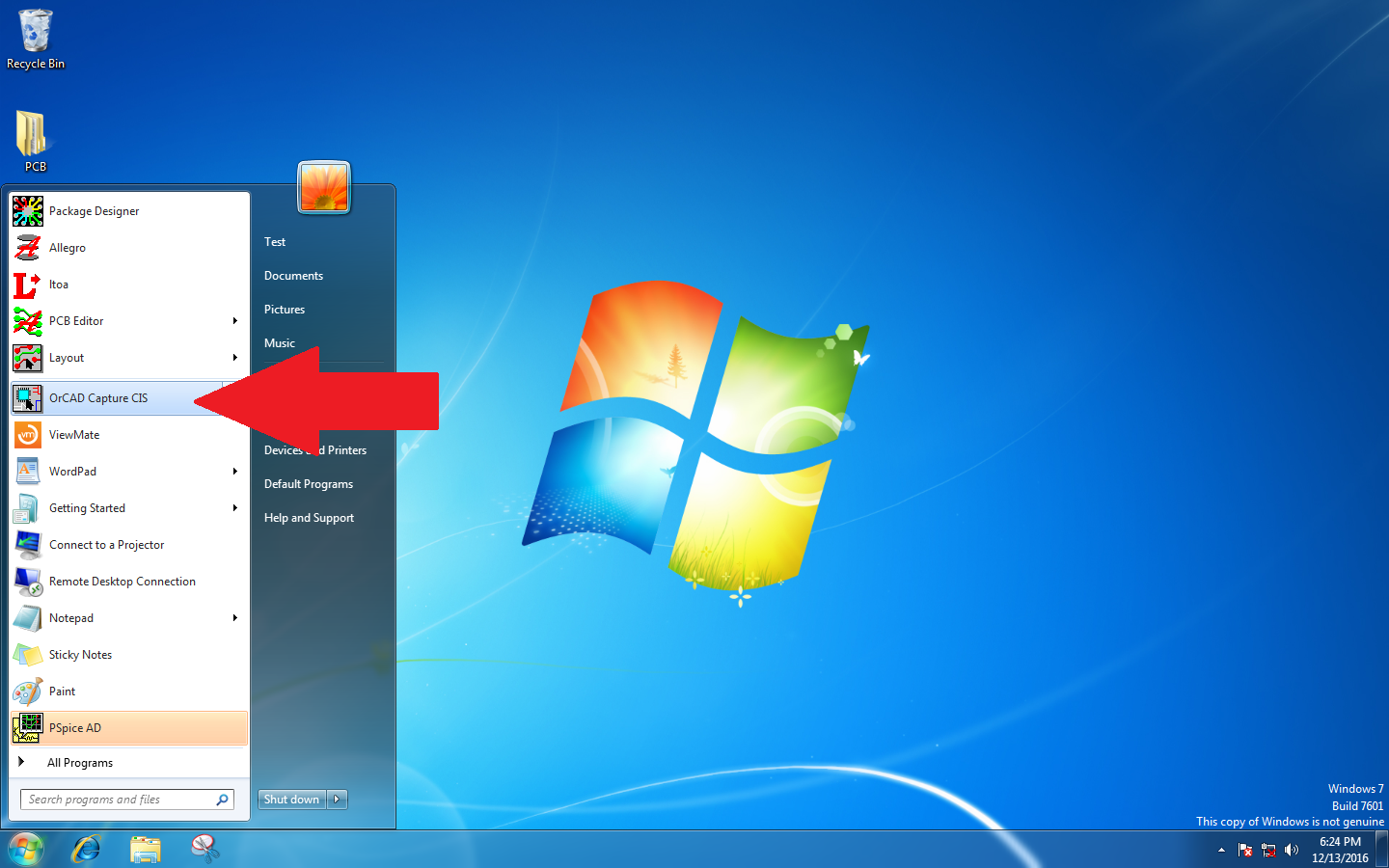Open Package Designer icon in Start menu
Viewport: 1389px width, 868px height.
coord(28,211)
